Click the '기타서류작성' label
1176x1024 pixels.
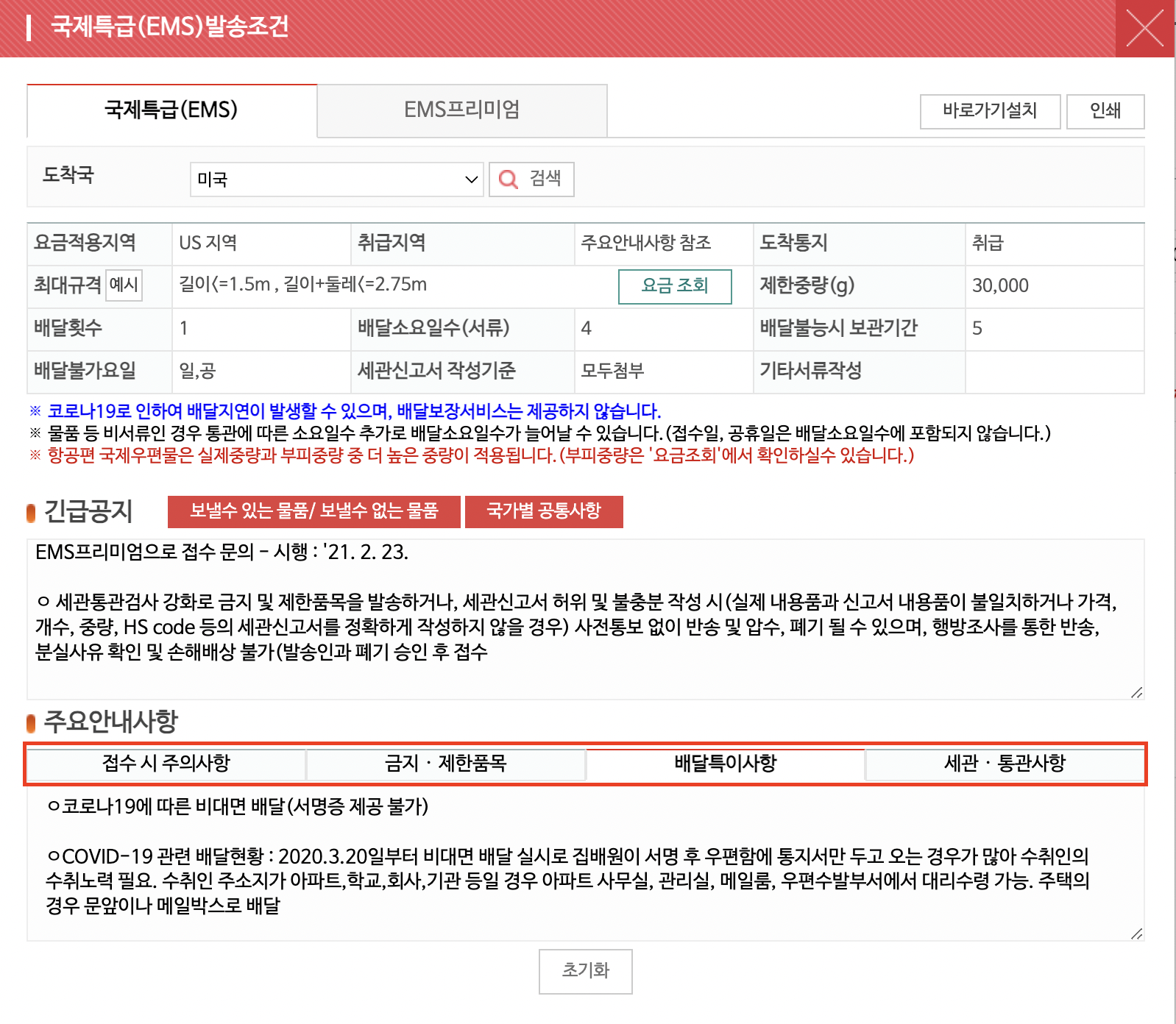coord(810,371)
